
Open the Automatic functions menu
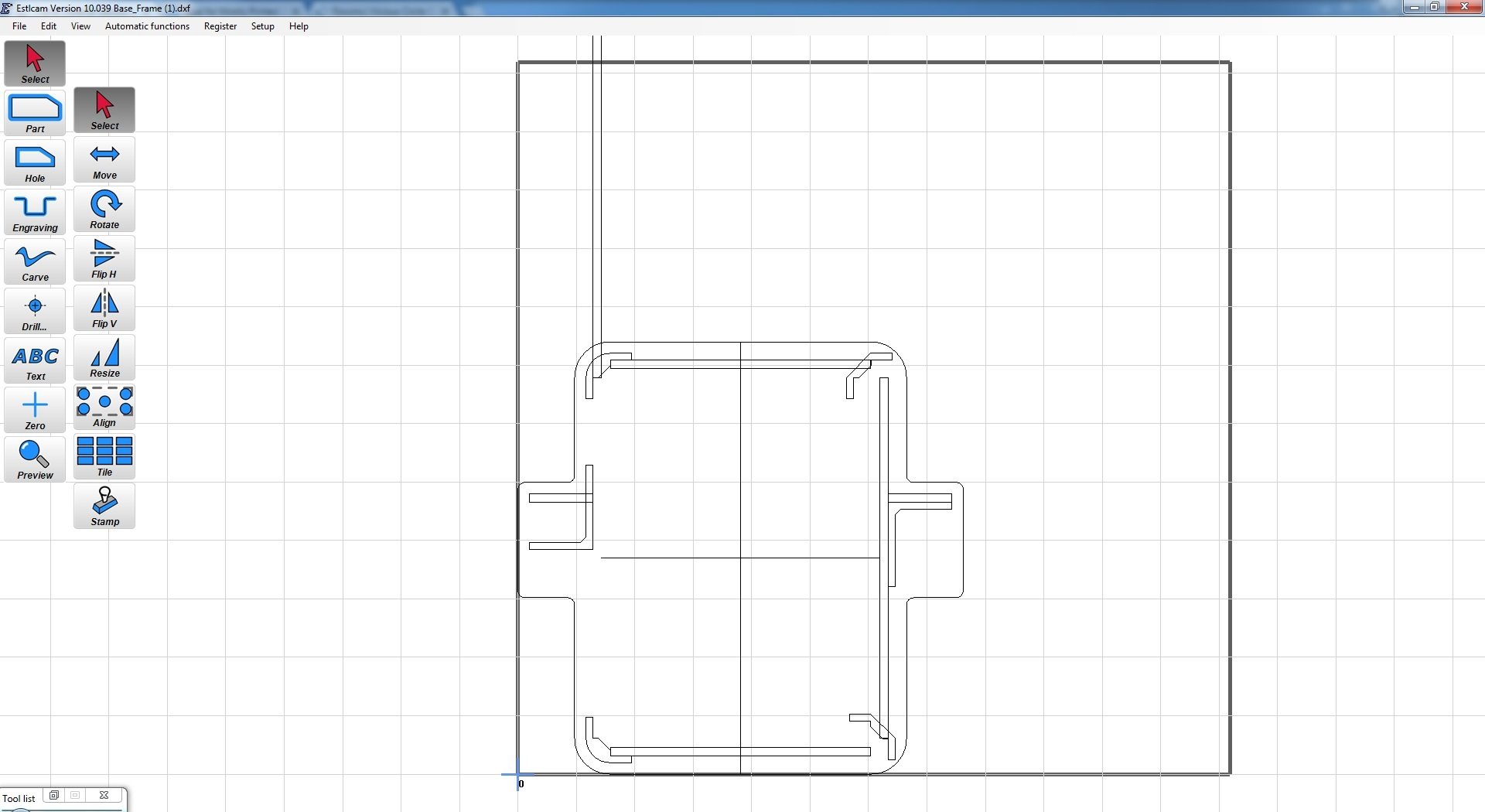point(147,26)
